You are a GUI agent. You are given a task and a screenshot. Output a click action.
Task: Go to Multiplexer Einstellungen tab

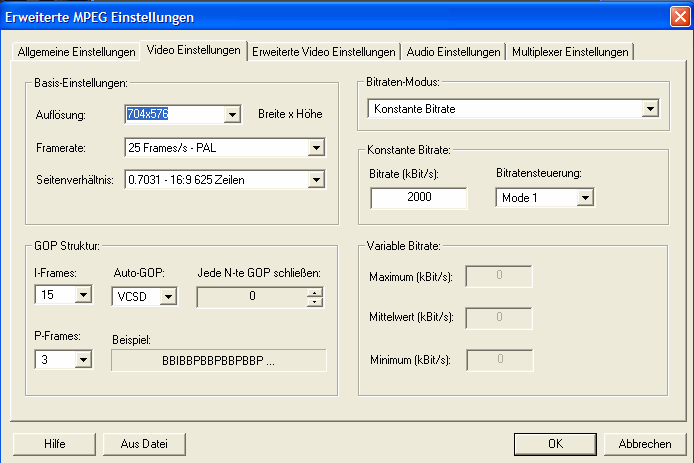[570, 52]
